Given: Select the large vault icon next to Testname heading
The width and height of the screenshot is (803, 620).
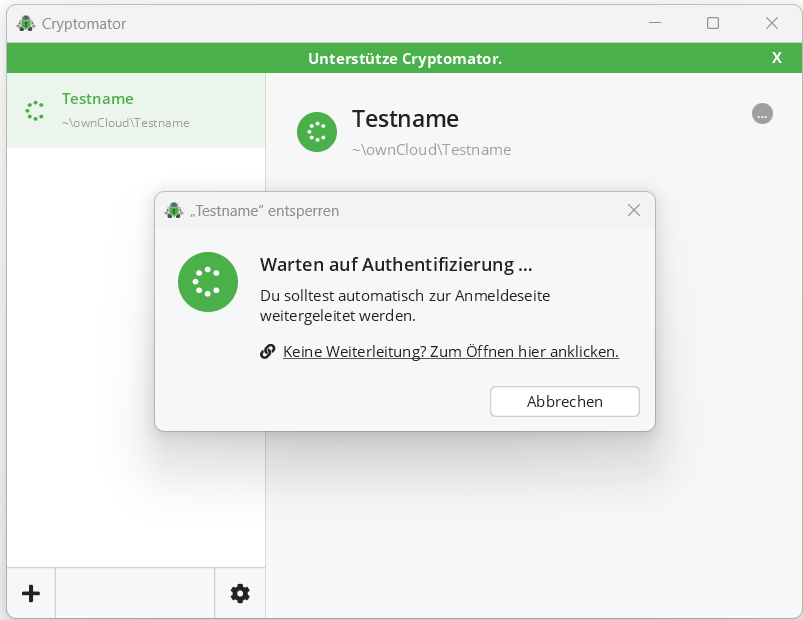Looking at the screenshot, I should (x=317, y=132).
